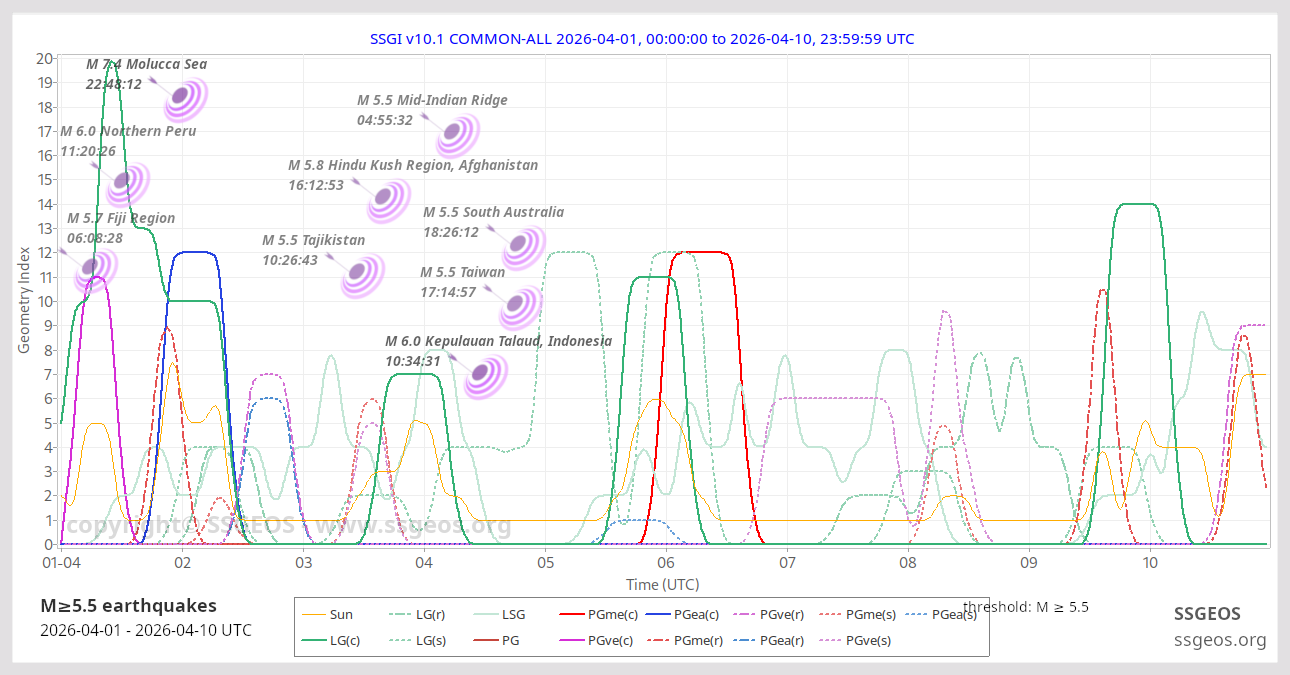Click the M 5.5 Mid-Indian Ridge marker icon
The image size is (1290, 675).
pos(456,133)
